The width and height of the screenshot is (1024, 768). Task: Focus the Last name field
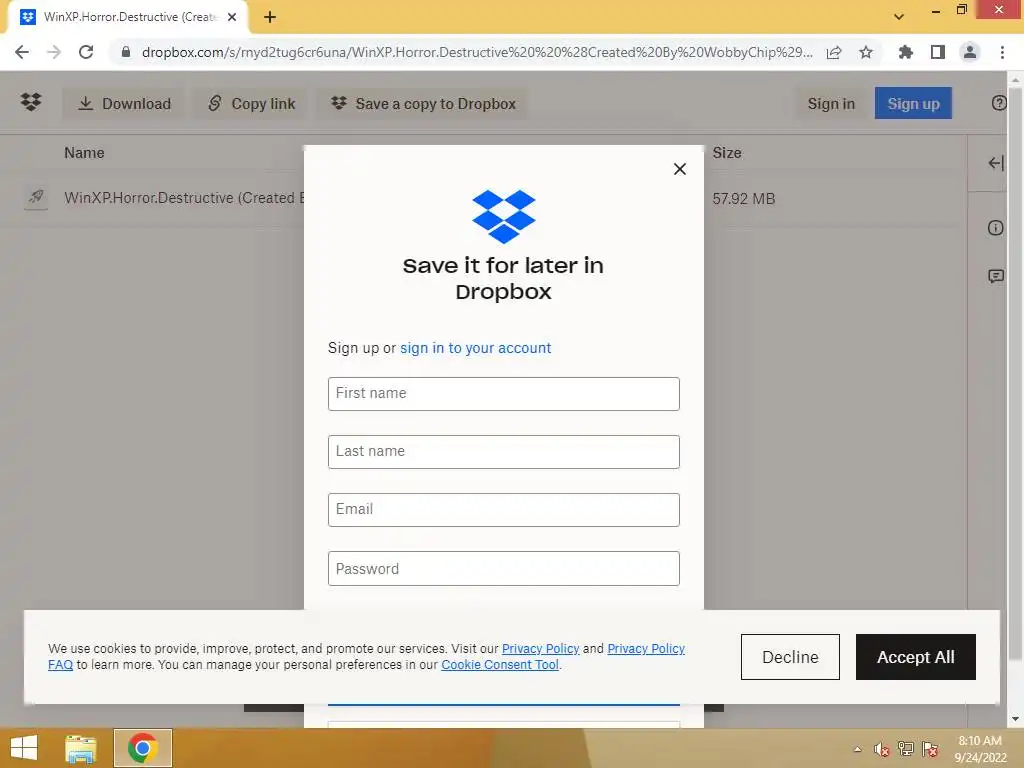[x=504, y=452]
